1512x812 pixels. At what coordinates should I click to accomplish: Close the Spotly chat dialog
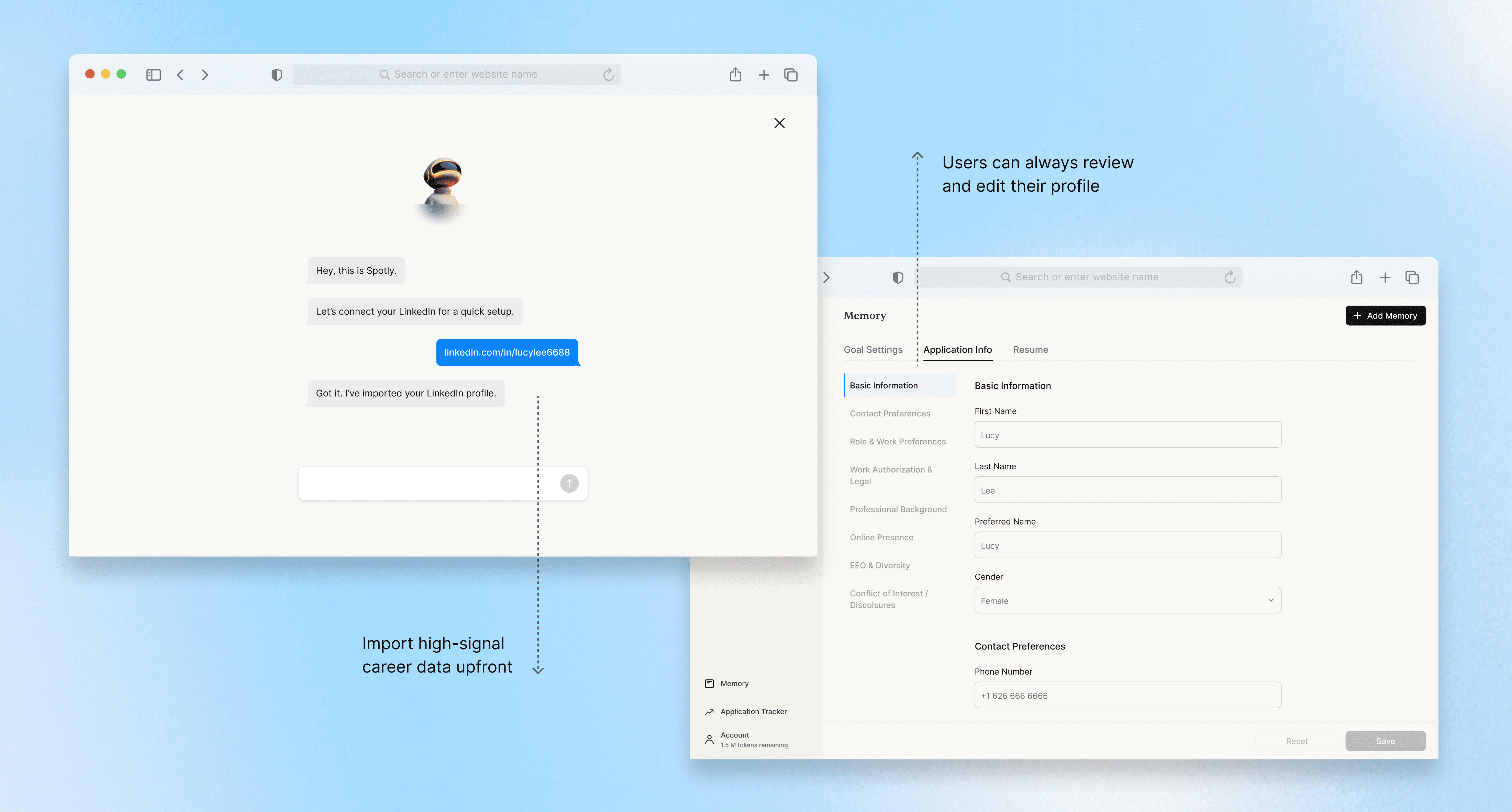click(x=779, y=123)
